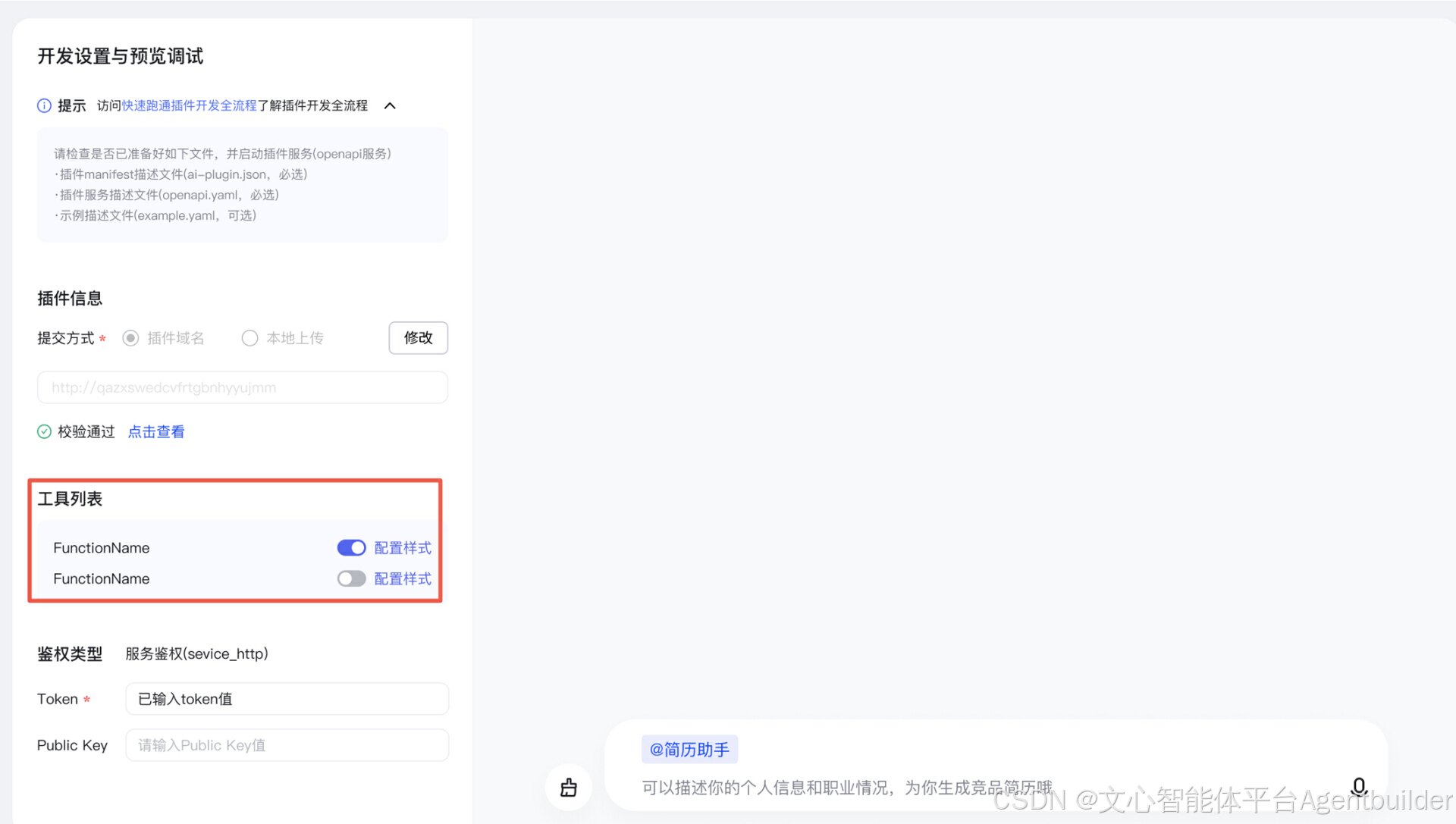Click the microphone voice input icon
This screenshot has height=824, width=1456.
pos(1359,787)
